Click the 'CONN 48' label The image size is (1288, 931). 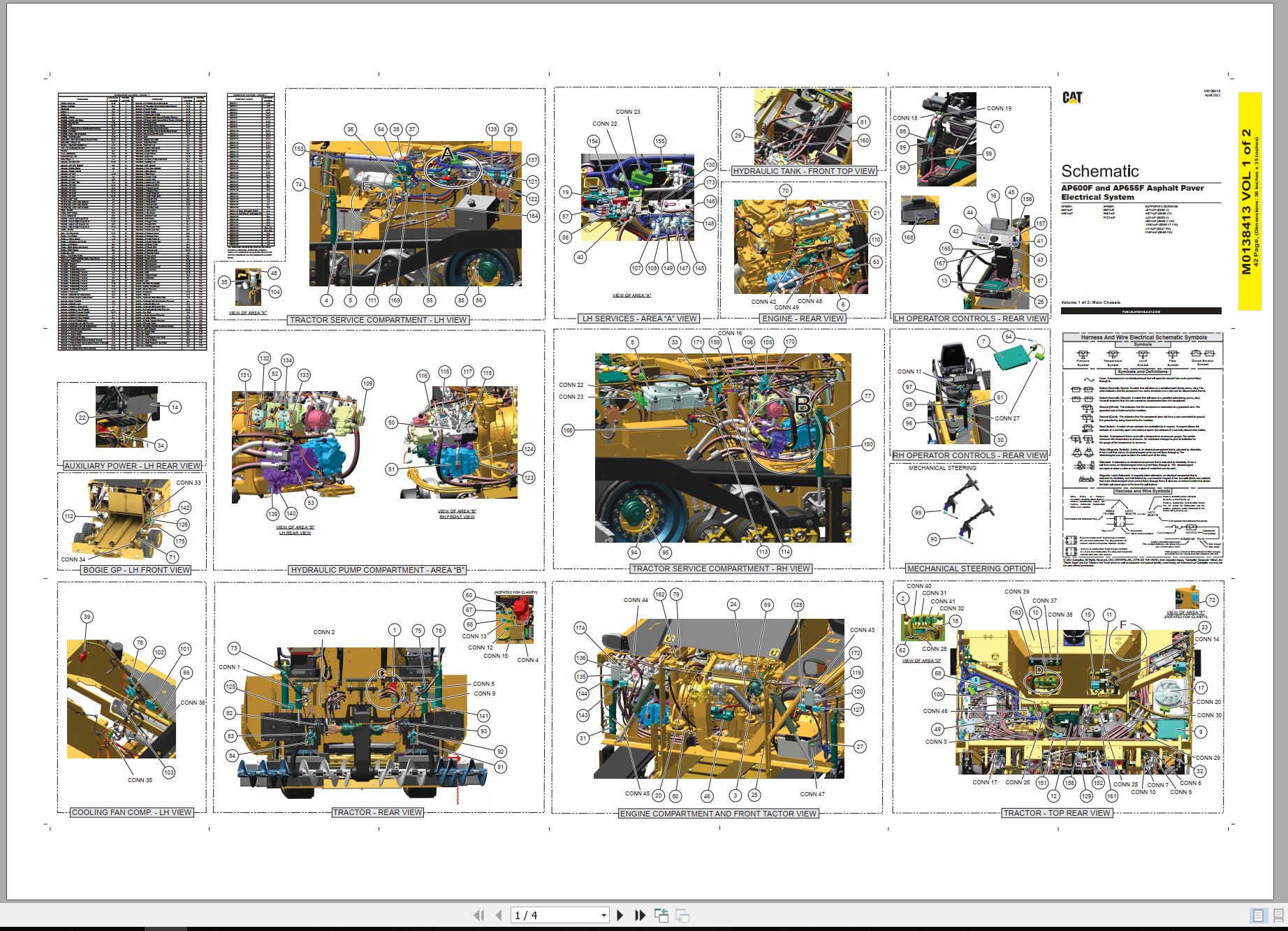(810, 301)
